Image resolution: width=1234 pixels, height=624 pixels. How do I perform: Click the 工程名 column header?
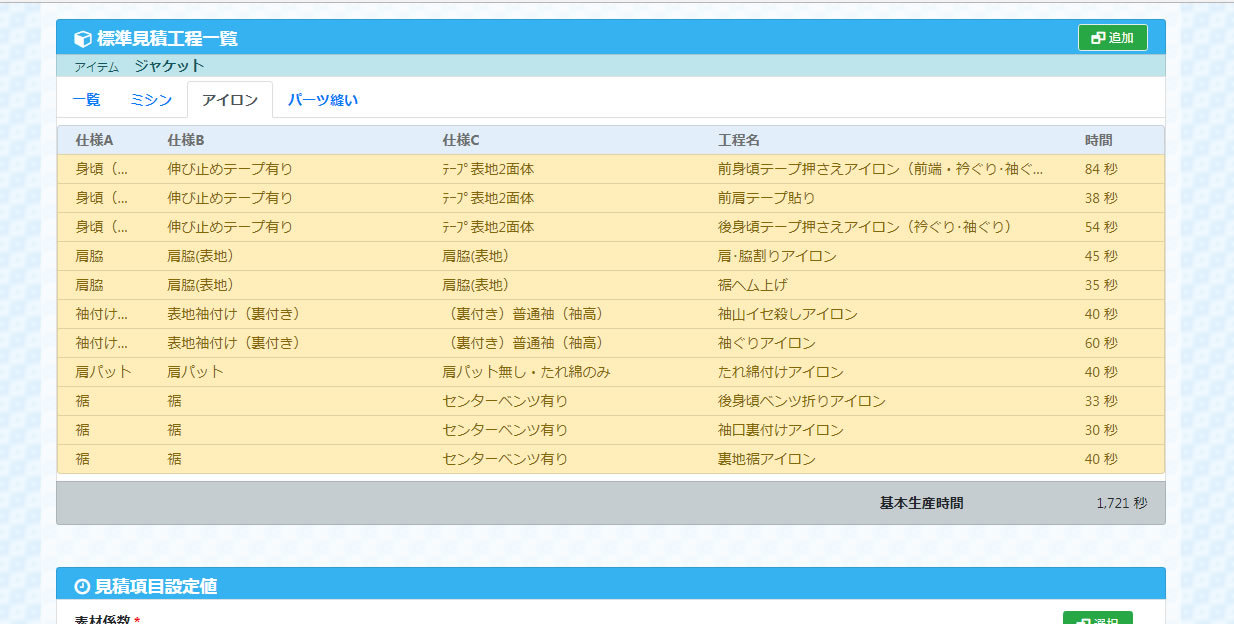738,140
